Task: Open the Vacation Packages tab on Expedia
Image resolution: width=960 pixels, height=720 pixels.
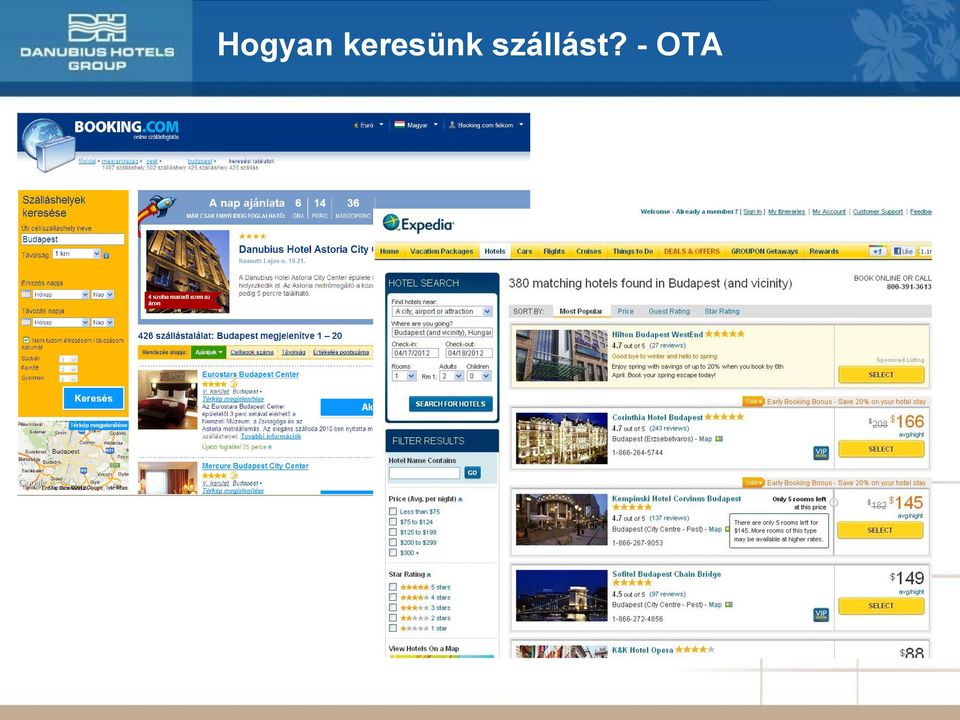Action: [x=441, y=251]
